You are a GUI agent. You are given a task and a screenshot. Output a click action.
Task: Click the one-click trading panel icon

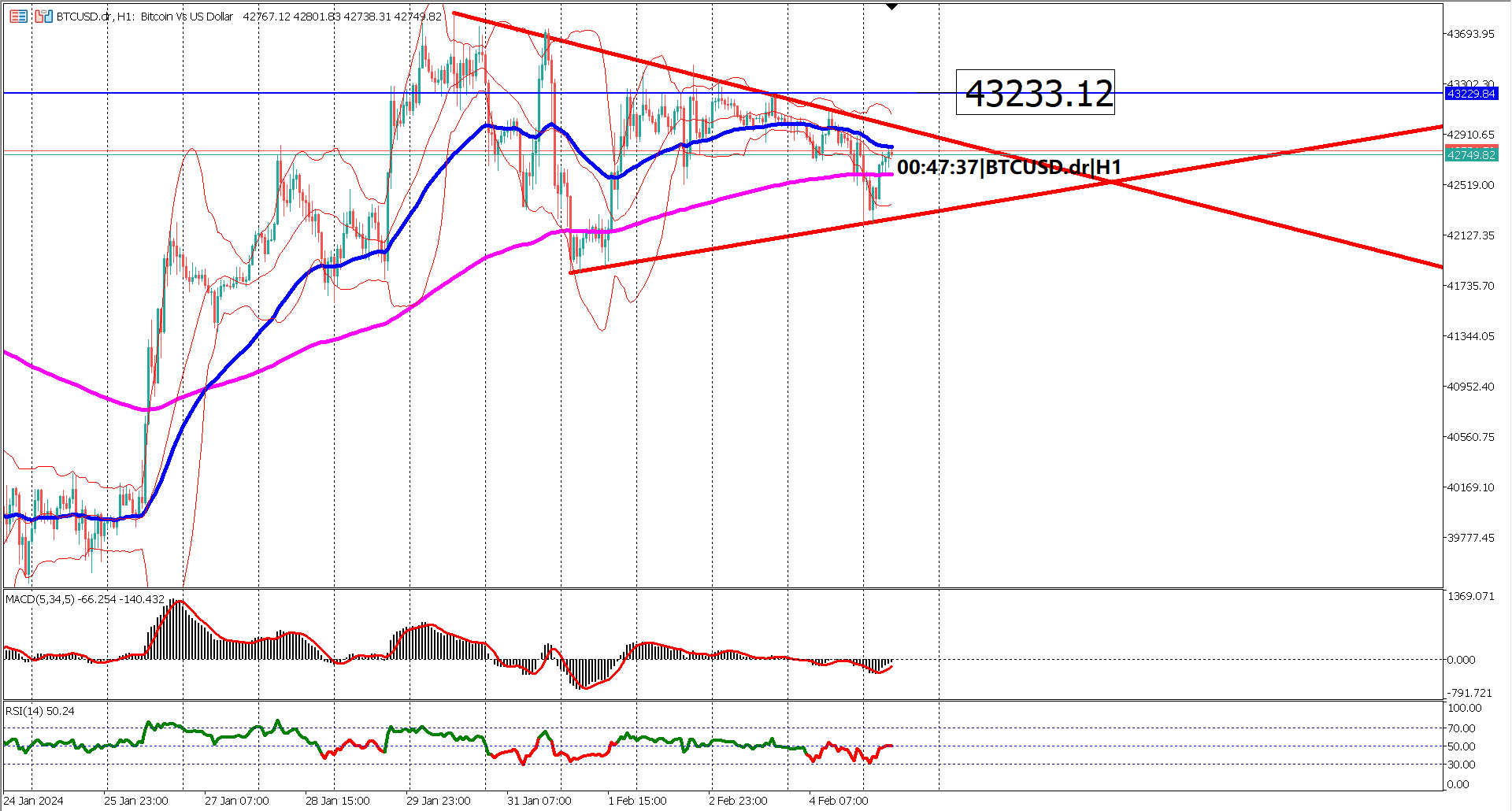click(18, 17)
